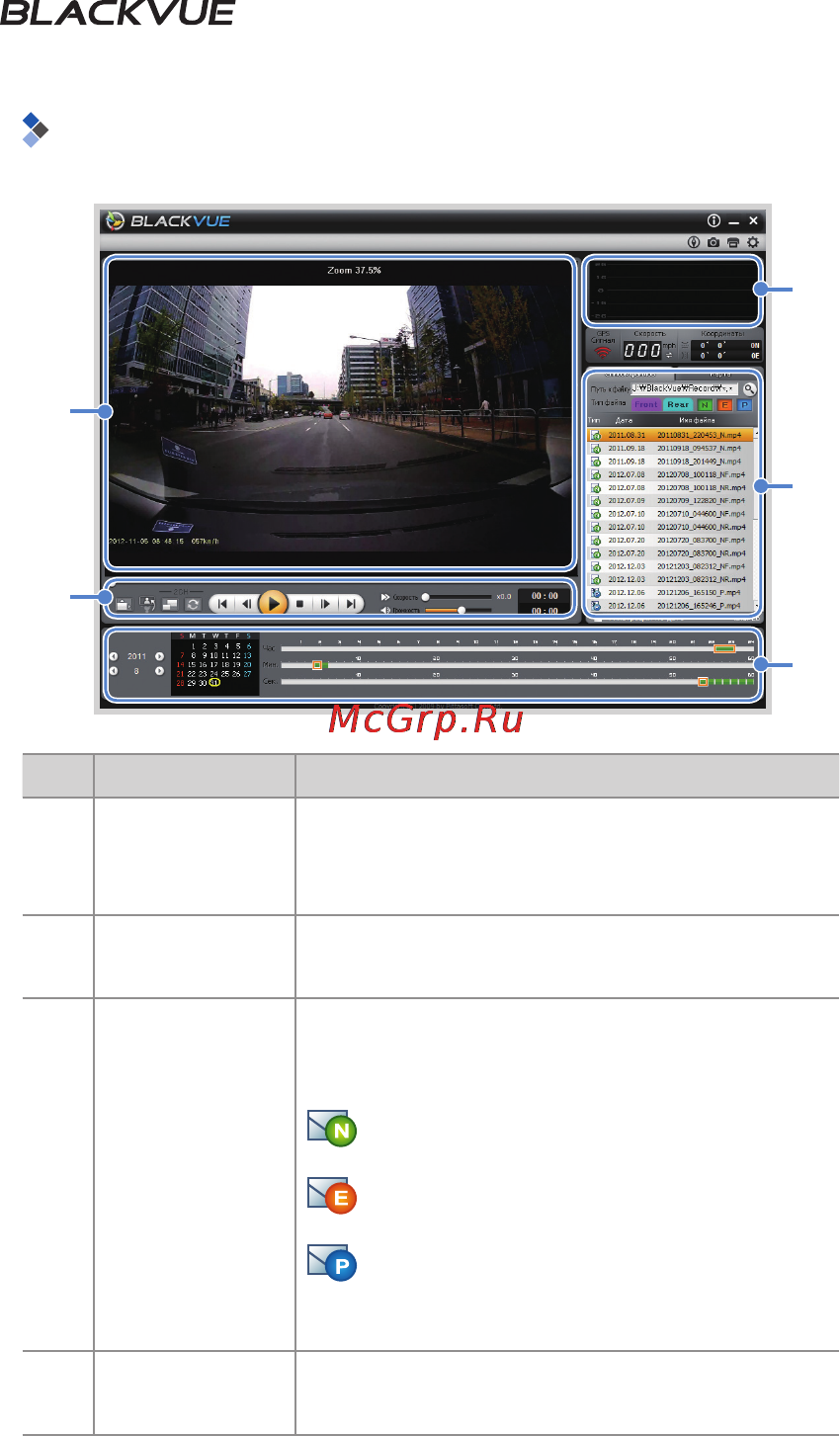Screen dimensions: 840x1436
Task: Click the BlackVue logo in the title bar
Action: point(169,221)
